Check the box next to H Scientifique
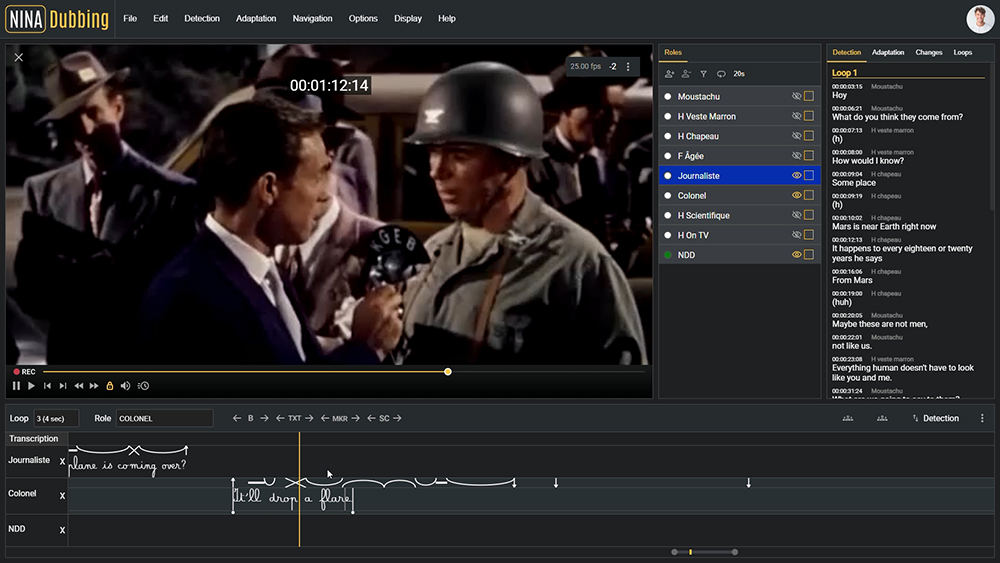 pyautogui.click(x=809, y=216)
